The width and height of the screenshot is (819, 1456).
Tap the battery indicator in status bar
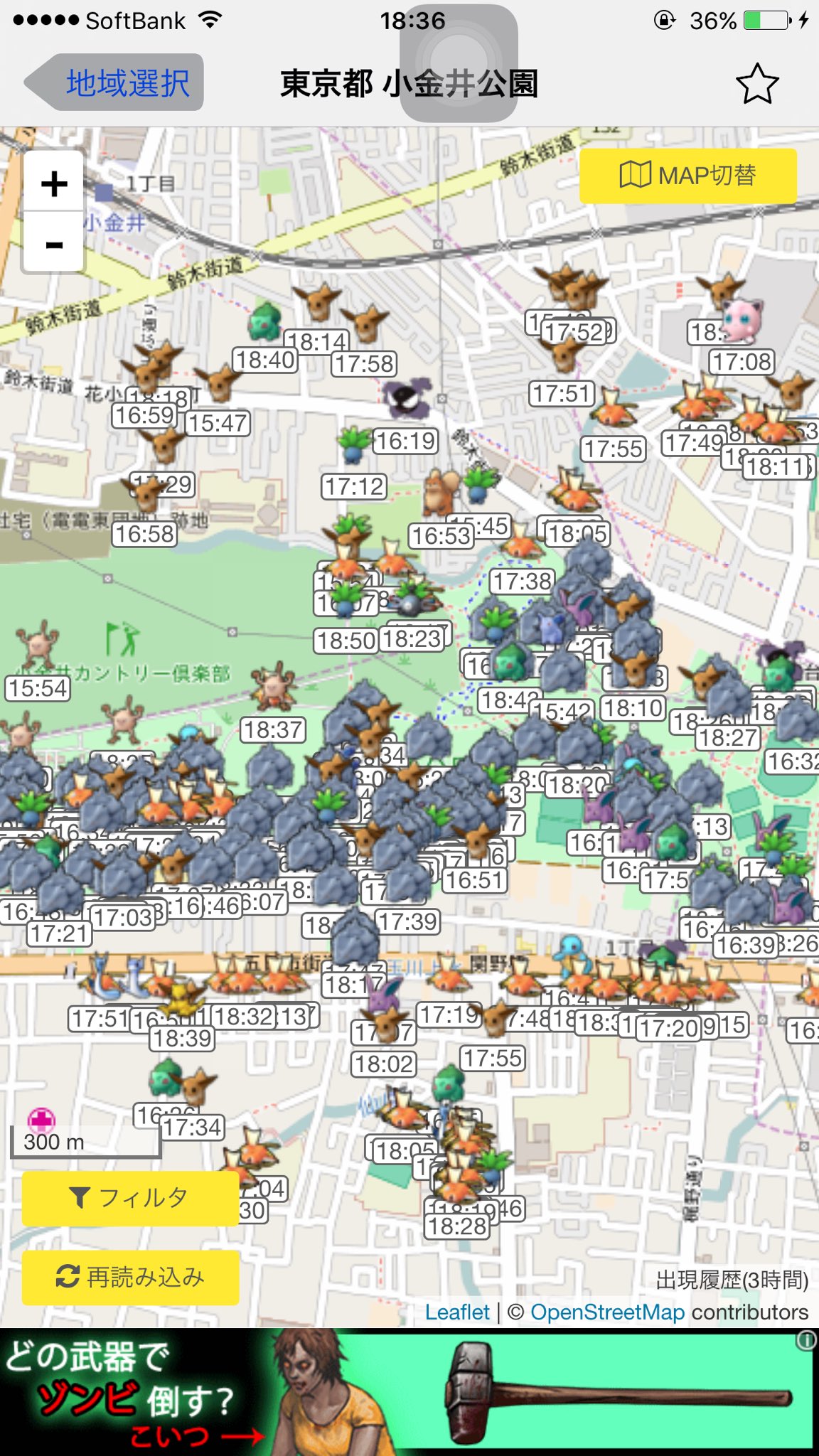click(x=767, y=21)
